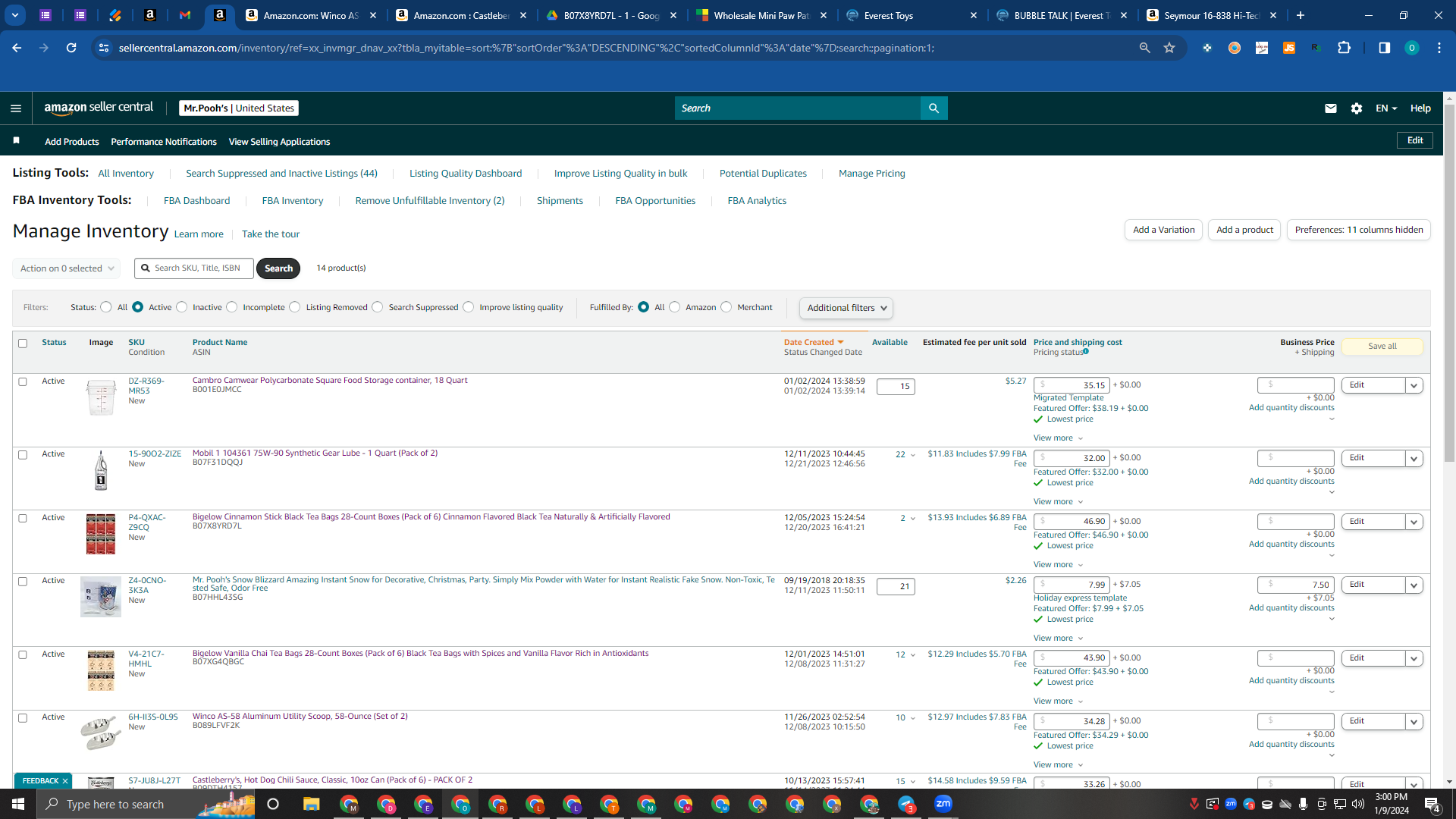Open the FBA Dashboard link
The height and width of the screenshot is (819, 1456).
pos(196,201)
